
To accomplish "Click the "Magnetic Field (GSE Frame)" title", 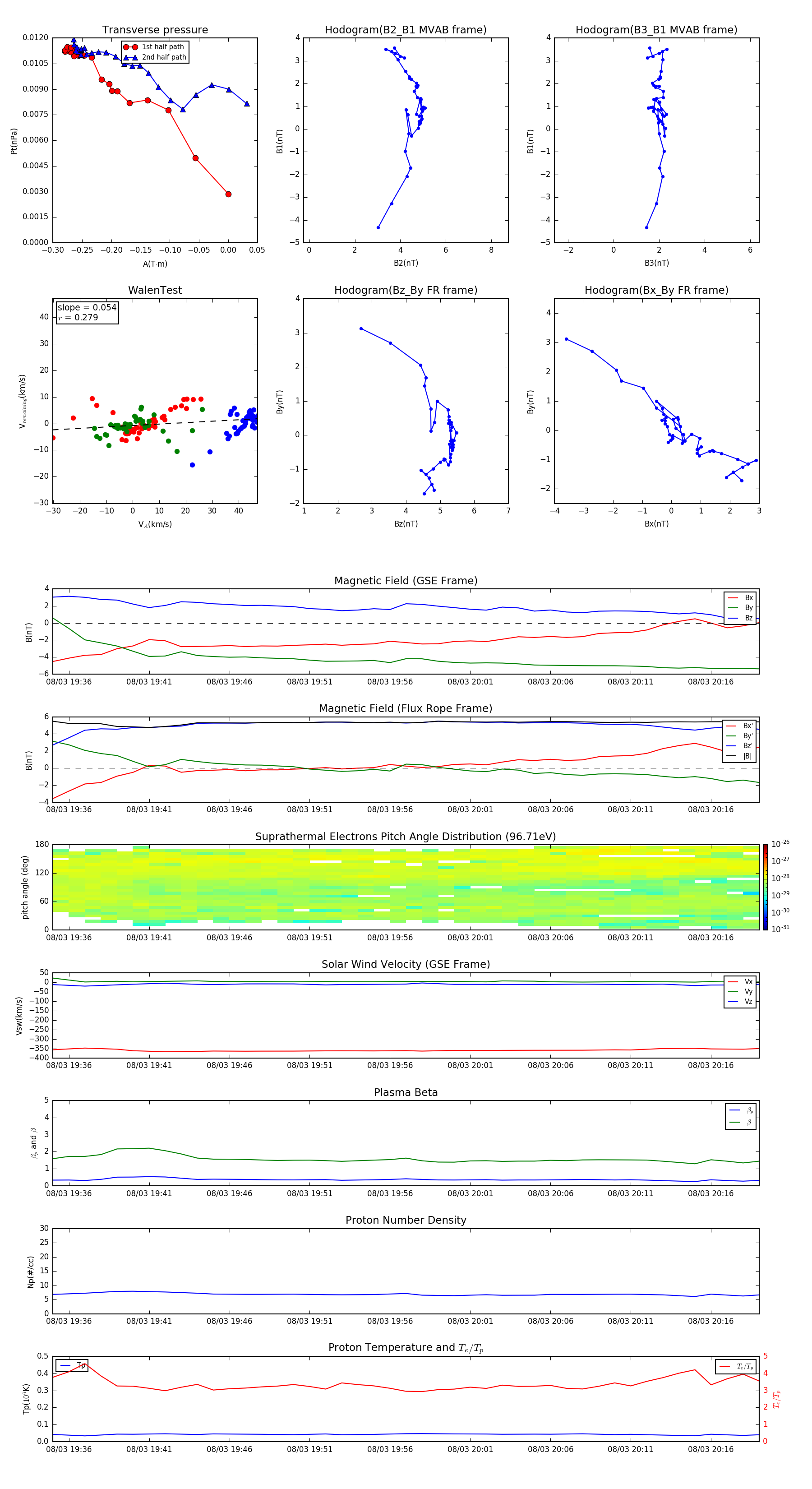I will (x=406, y=581).
